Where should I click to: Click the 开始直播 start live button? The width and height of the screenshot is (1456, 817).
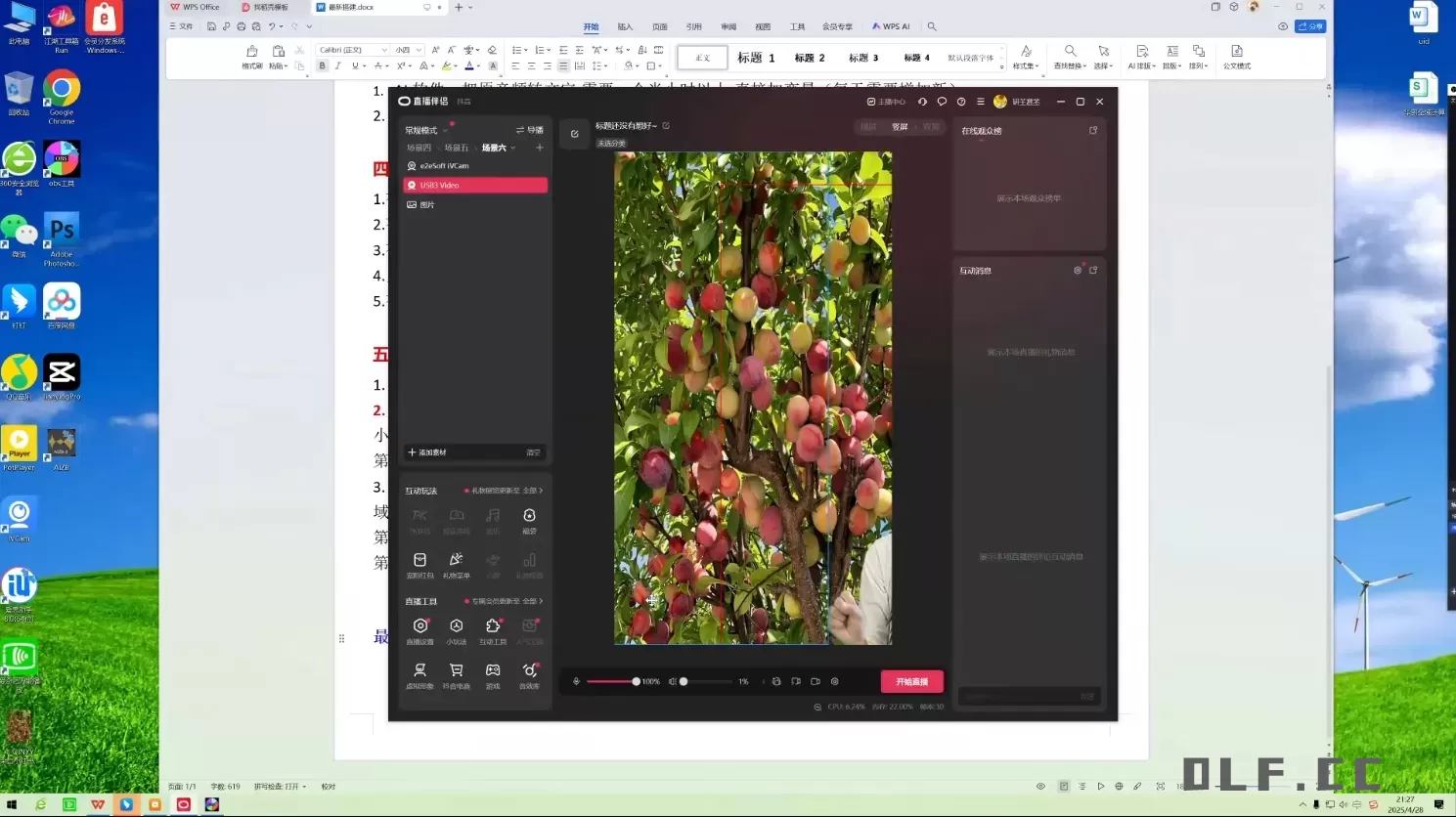[x=911, y=681]
